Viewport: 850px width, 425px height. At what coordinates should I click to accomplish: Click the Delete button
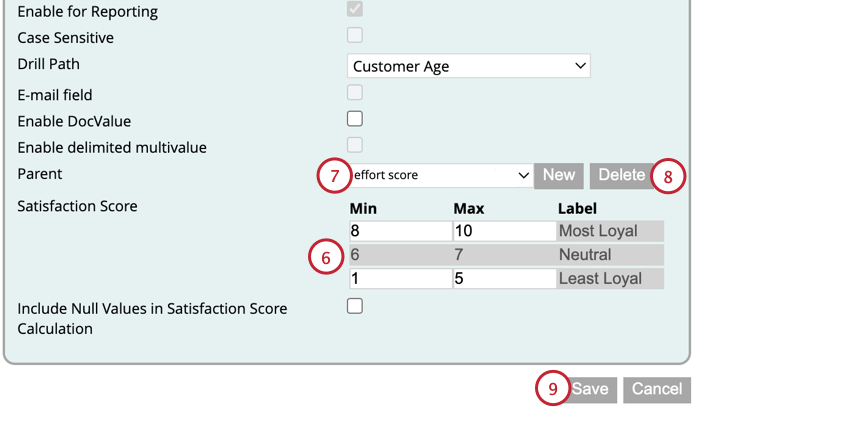point(620,175)
